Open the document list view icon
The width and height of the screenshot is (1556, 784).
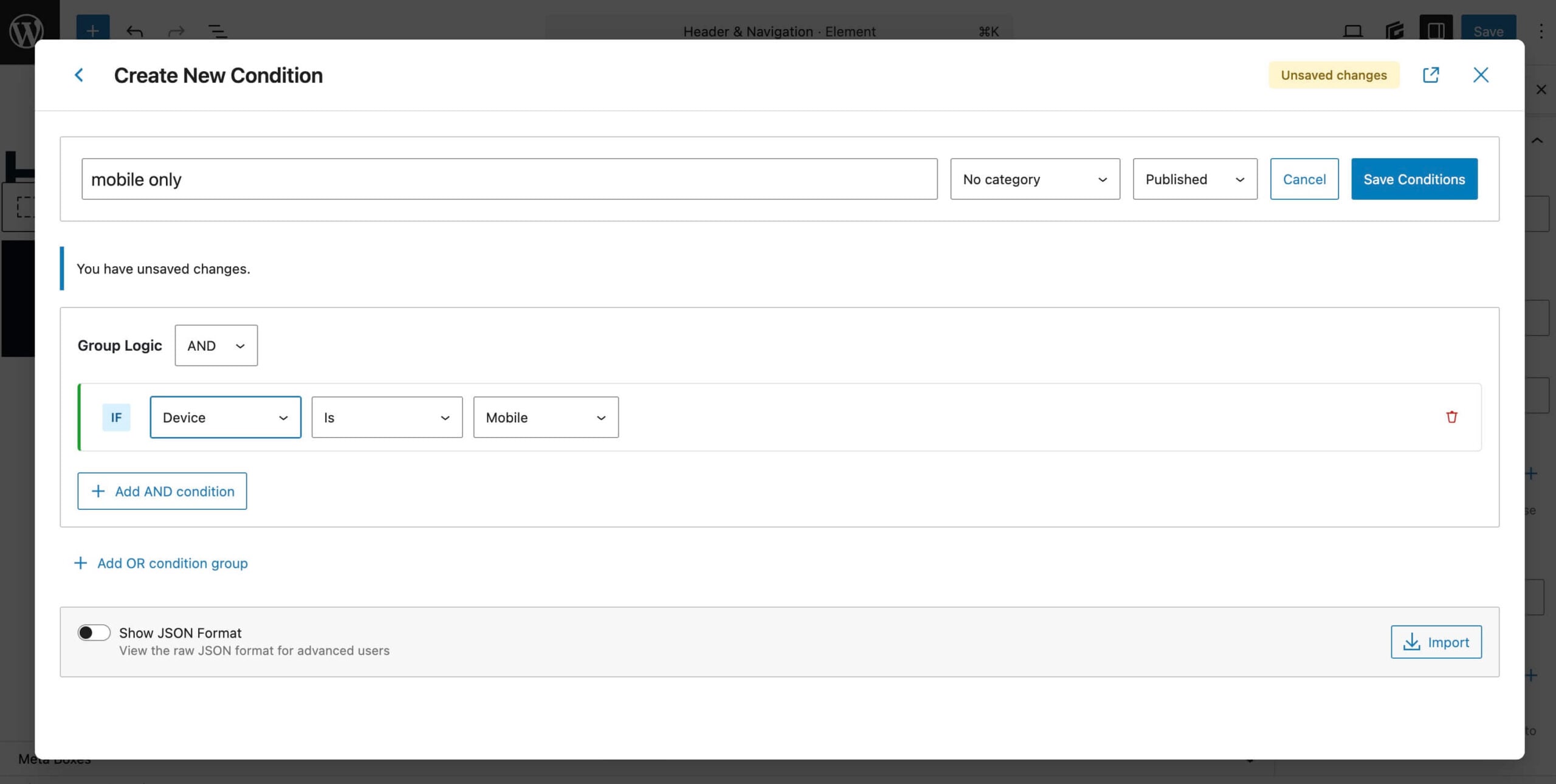(x=216, y=32)
